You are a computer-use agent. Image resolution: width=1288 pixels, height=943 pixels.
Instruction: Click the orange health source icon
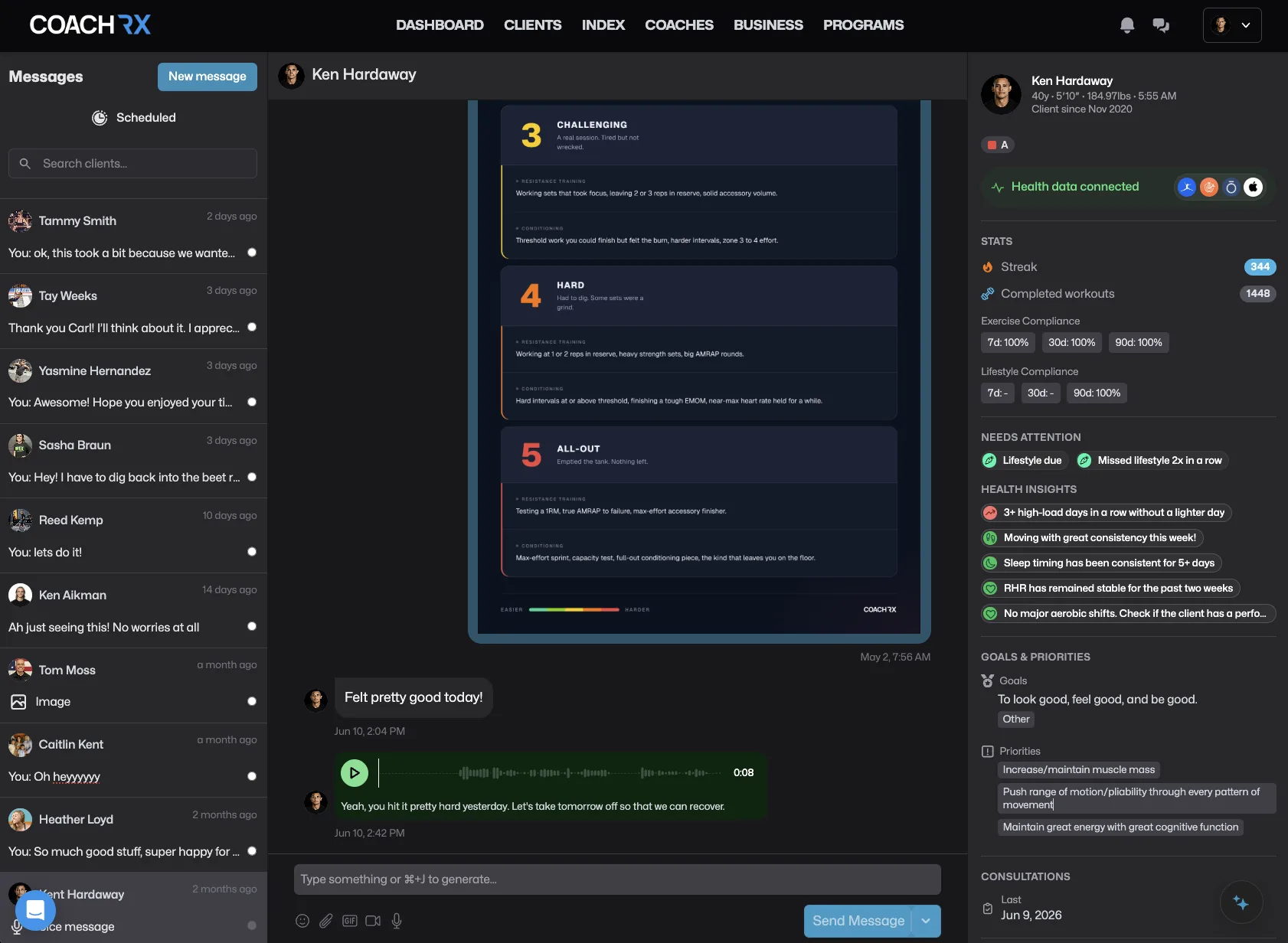pyautogui.click(x=1209, y=187)
